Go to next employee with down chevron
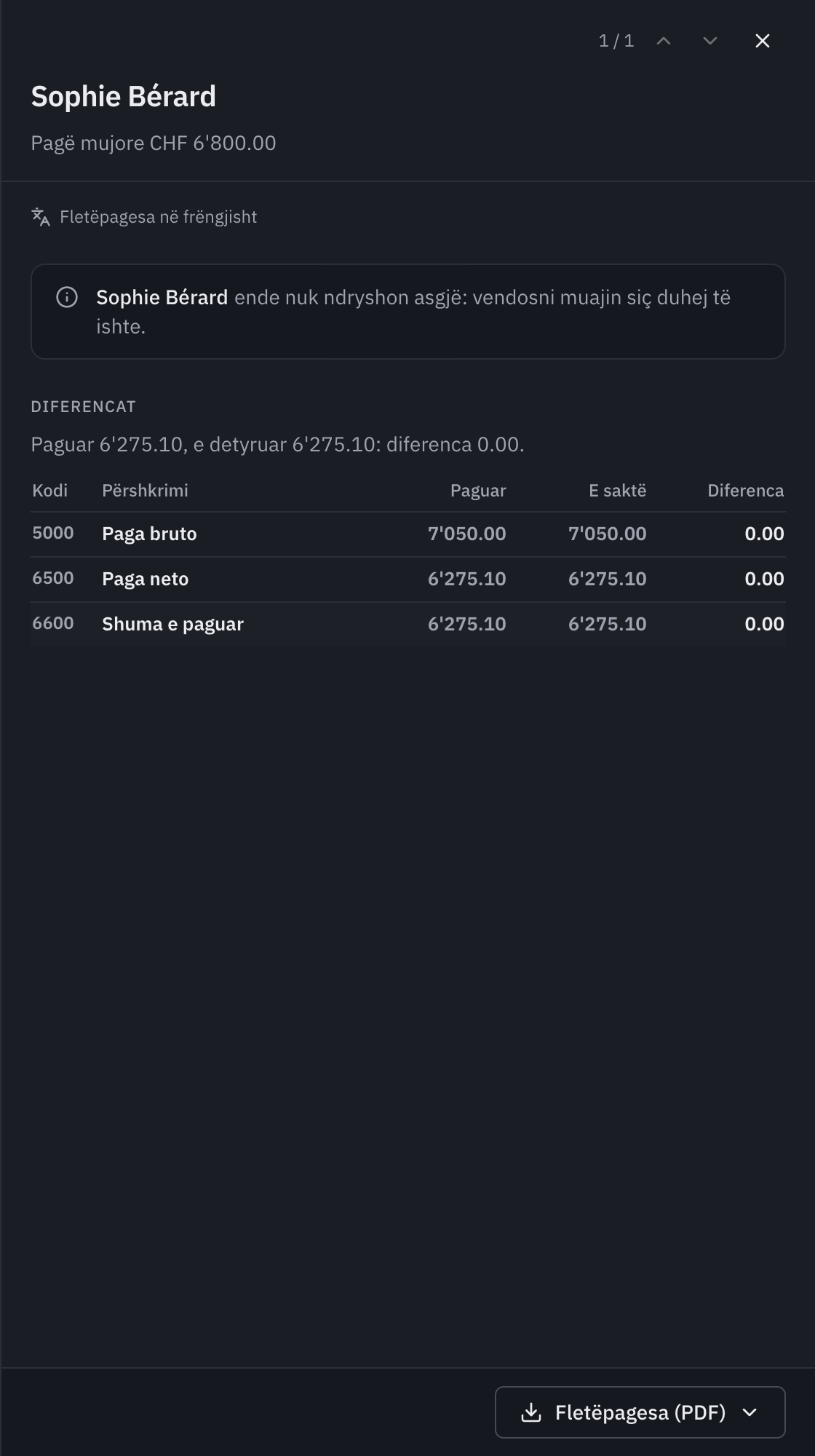This screenshot has height=1456, width=815. coord(710,41)
